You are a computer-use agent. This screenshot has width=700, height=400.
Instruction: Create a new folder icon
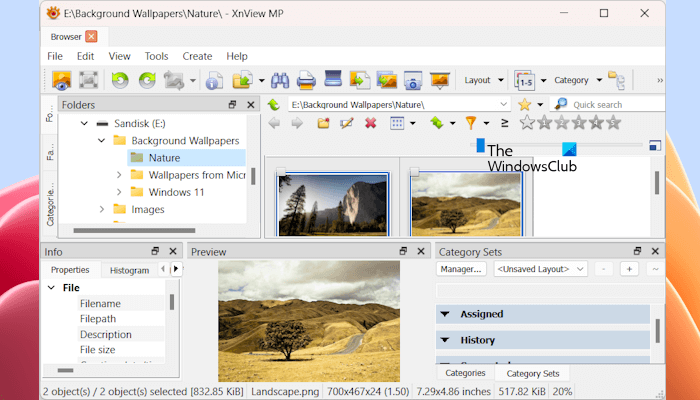pyautogui.click(x=323, y=123)
